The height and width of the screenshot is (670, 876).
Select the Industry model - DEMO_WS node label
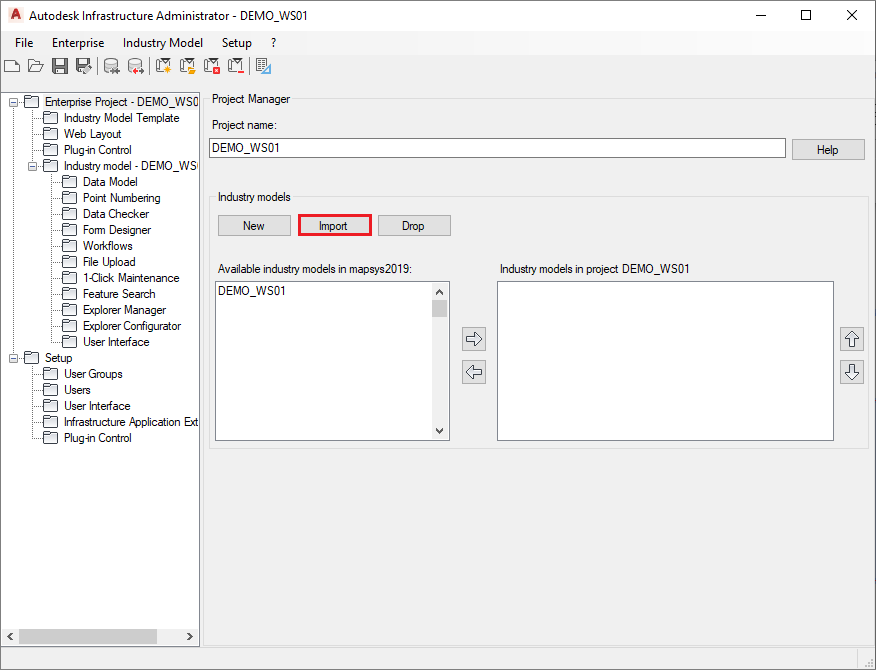pos(130,167)
